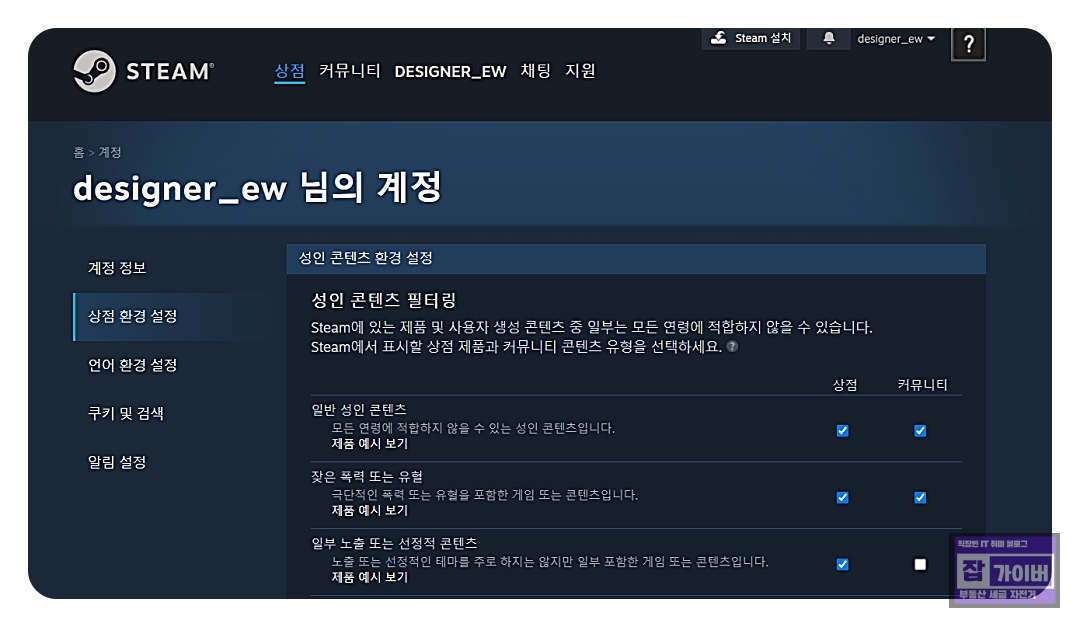The height and width of the screenshot is (627, 1080).
Task: Uncheck 상점 box for 잦은 폭력 또는 유혈
Action: click(x=842, y=497)
